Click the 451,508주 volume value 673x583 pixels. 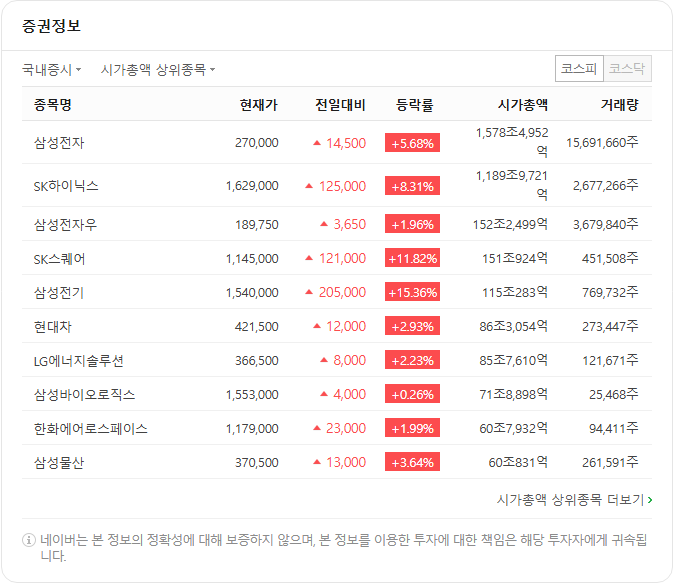[610, 258]
